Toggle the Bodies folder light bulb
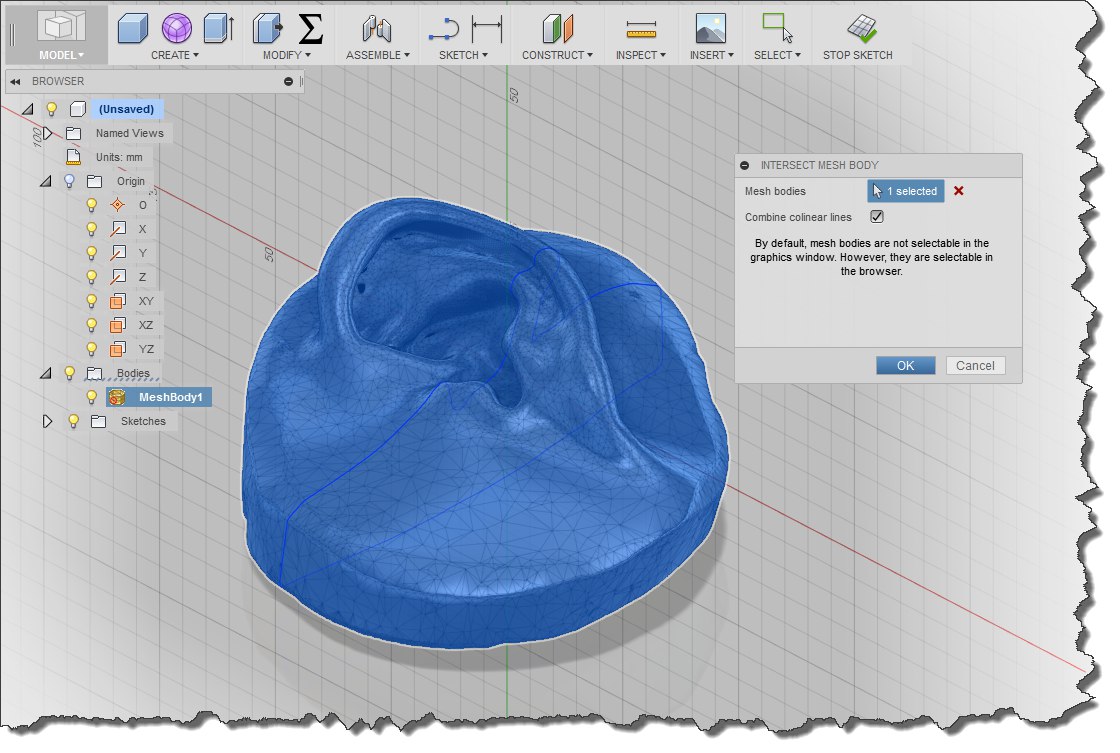The height and width of the screenshot is (753, 1120). pyautogui.click(x=69, y=373)
